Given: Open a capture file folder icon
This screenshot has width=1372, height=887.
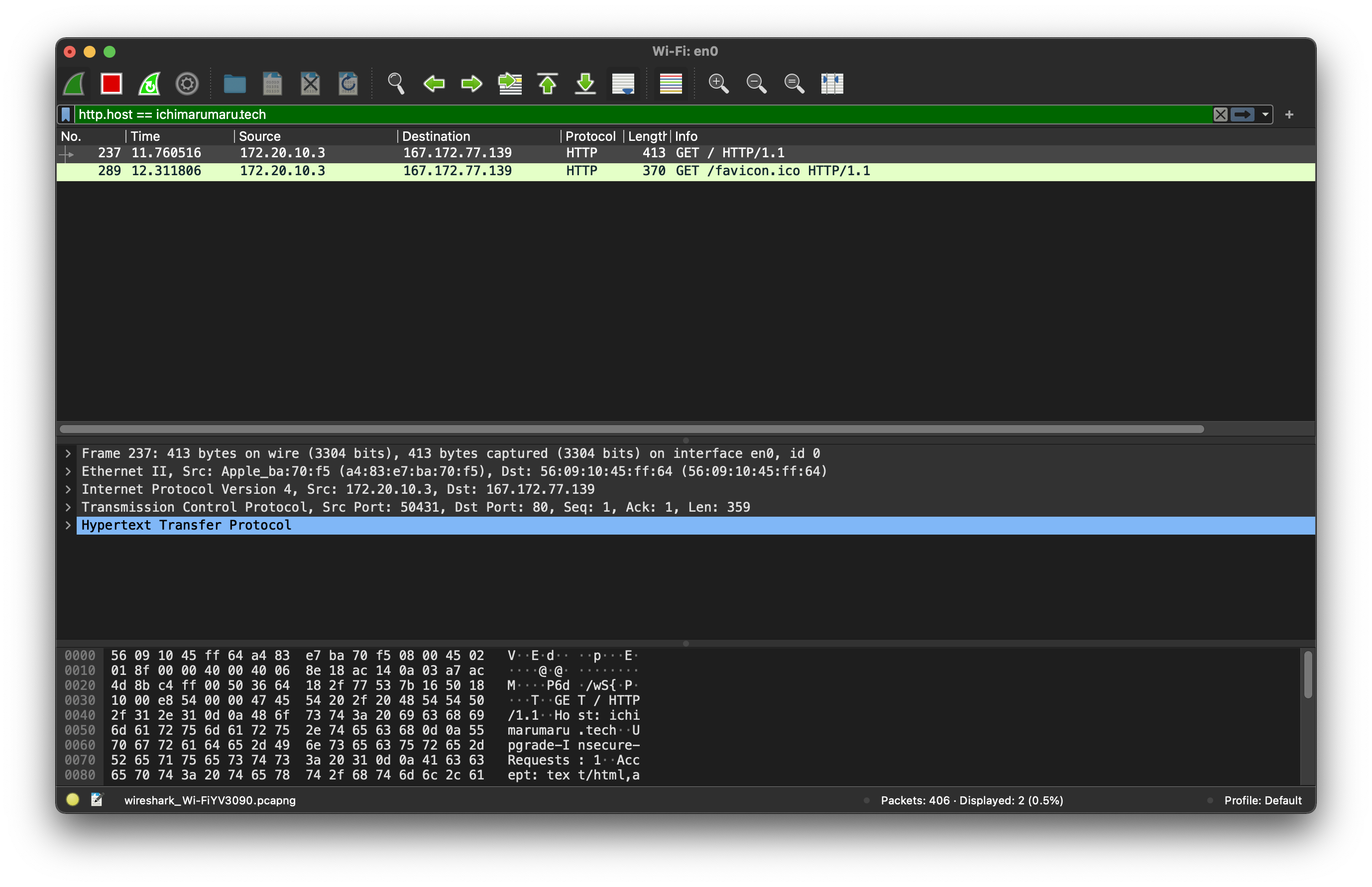Looking at the screenshot, I should click(x=234, y=84).
